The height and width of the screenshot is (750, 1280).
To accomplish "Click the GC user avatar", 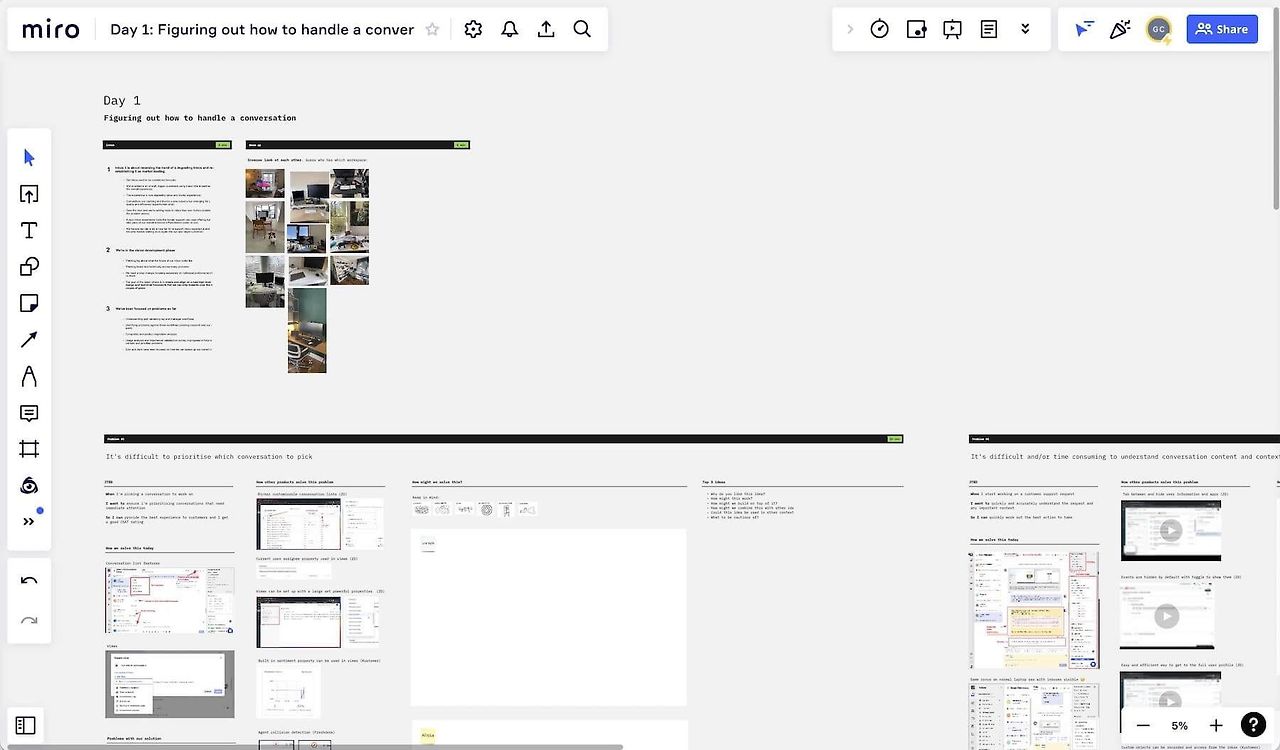I will pyautogui.click(x=1158, y=29).
